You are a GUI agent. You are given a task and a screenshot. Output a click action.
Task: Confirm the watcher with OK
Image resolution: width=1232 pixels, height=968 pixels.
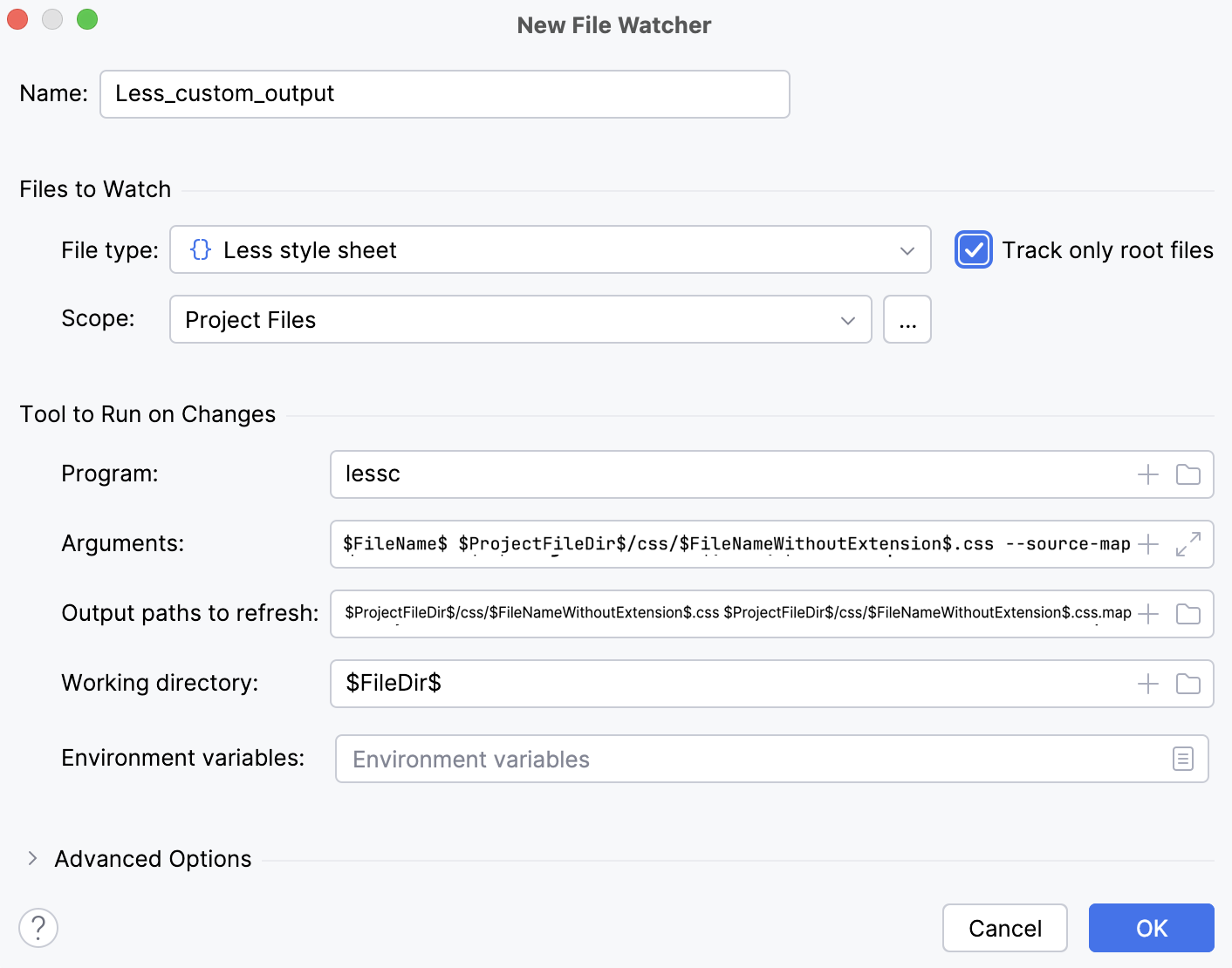(1151, 928)
